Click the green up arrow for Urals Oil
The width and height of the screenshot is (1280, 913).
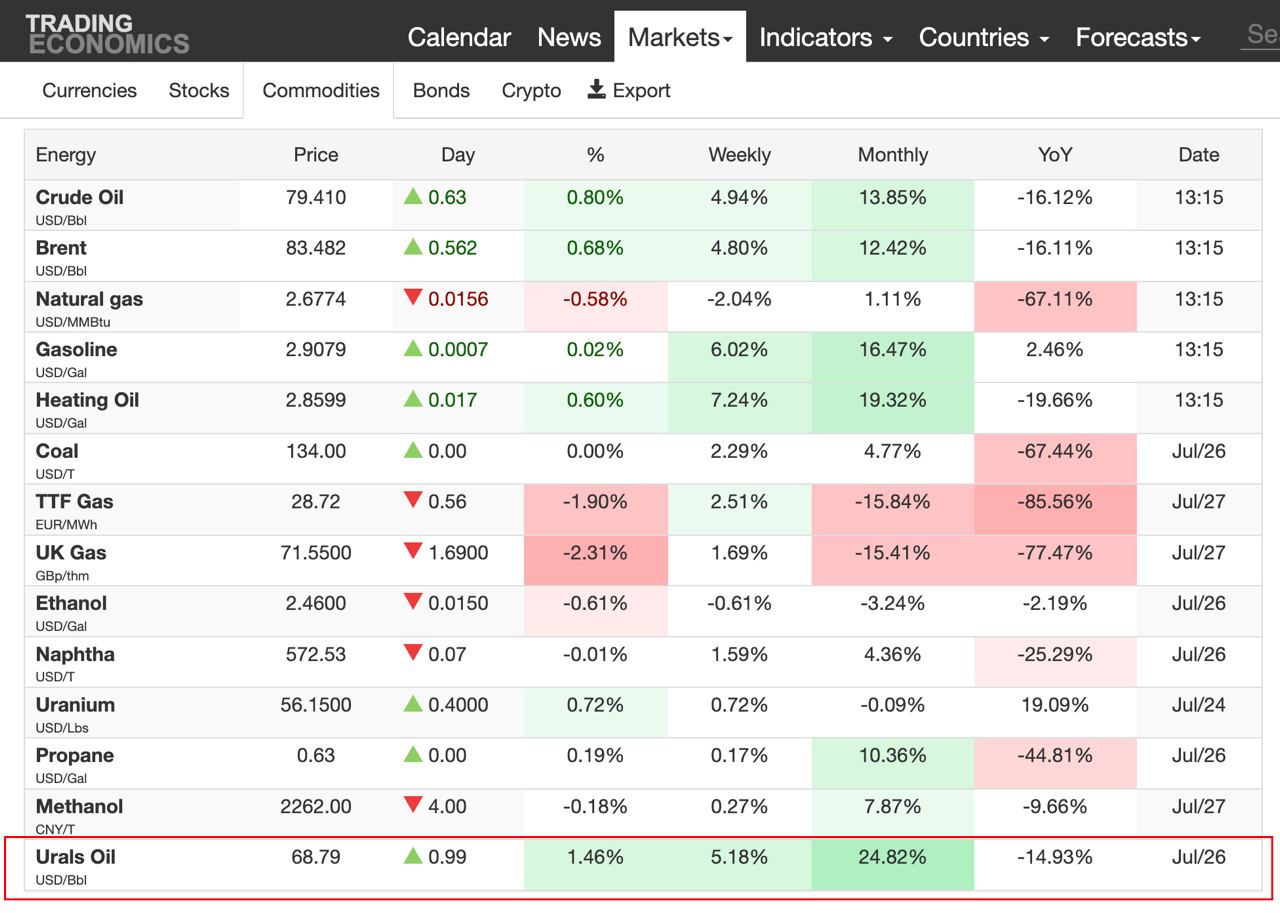click(x=413, y=856)
